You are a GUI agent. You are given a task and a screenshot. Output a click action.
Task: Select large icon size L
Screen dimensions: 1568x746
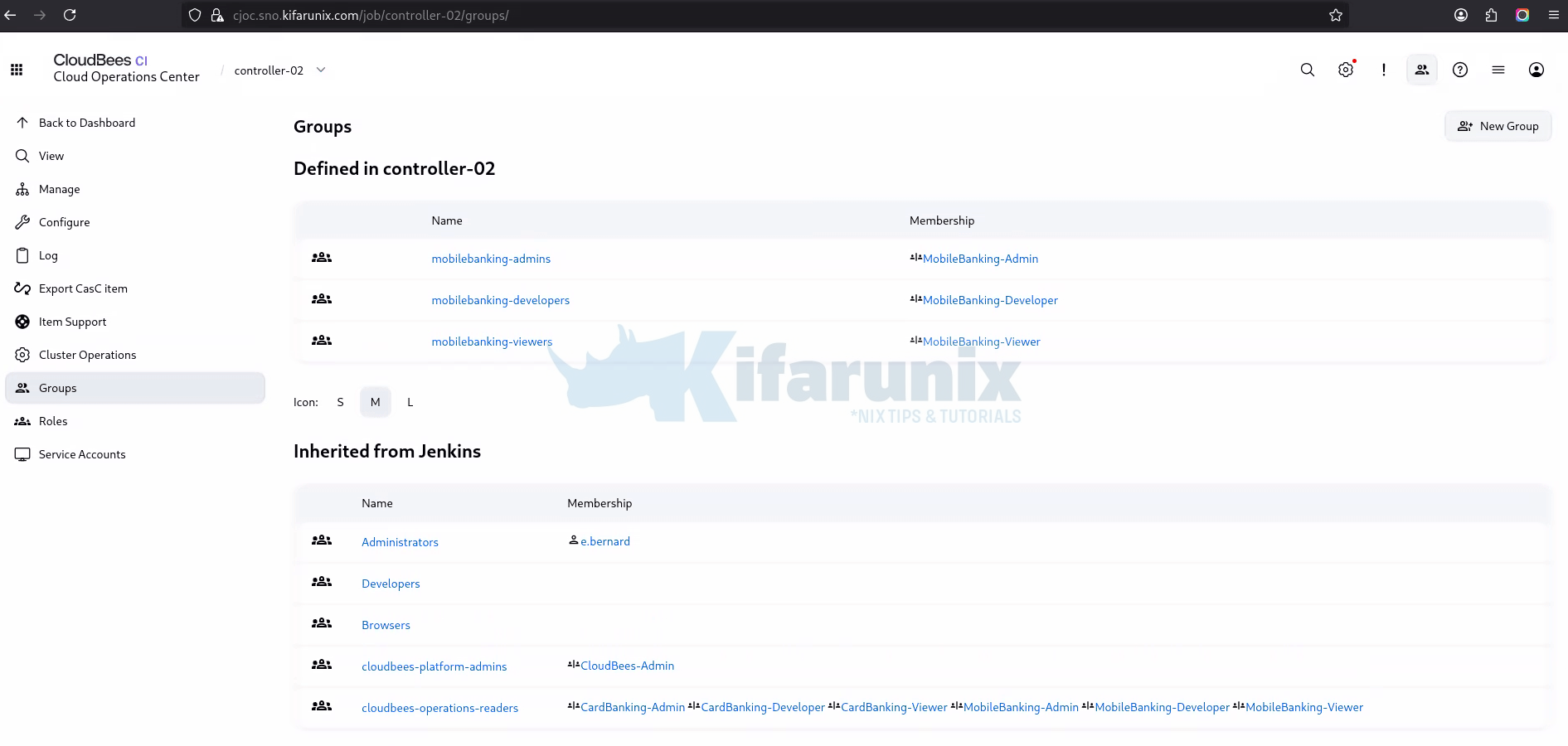410,402
